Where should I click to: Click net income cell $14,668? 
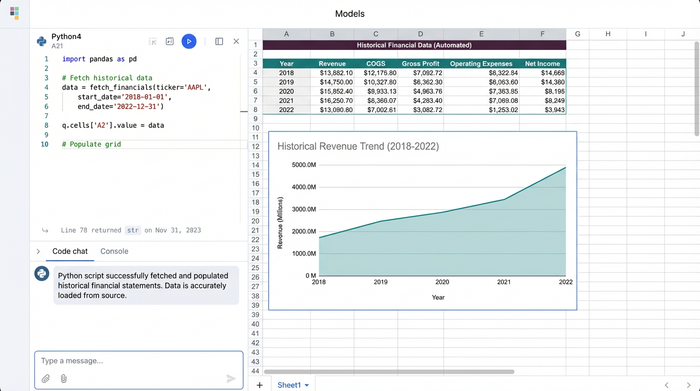coord(542,73)
